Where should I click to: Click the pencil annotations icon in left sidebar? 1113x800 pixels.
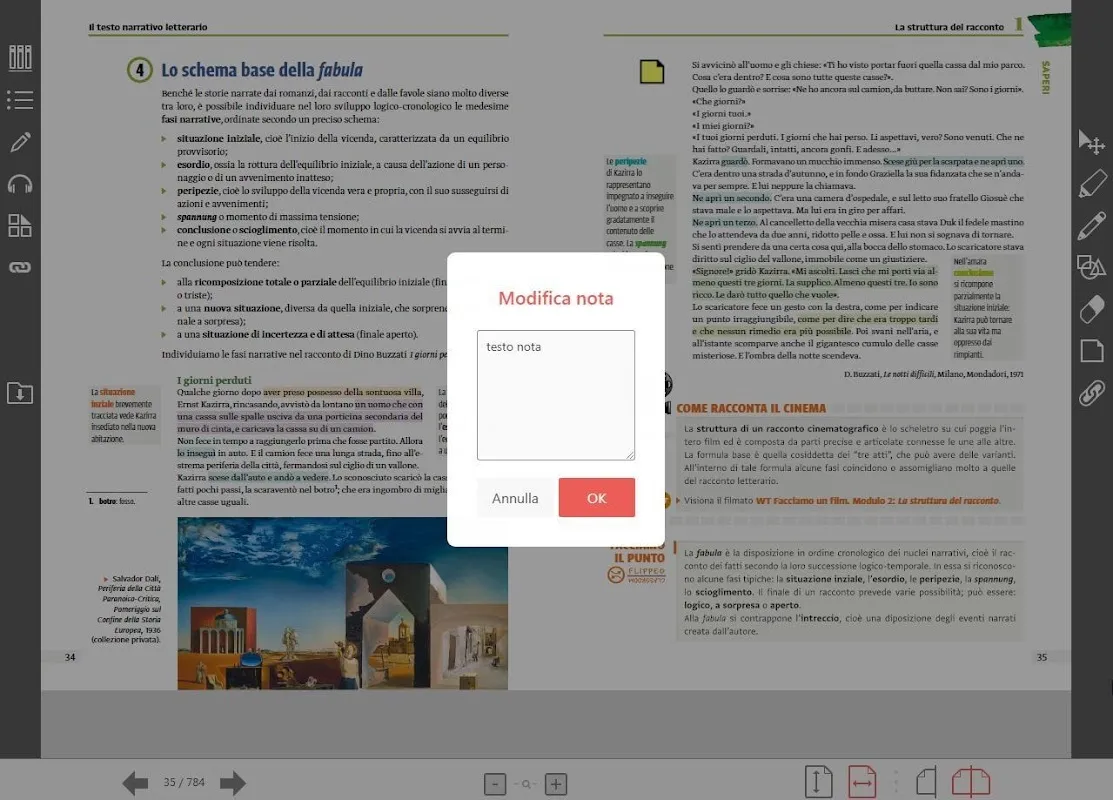coord(20,142)
